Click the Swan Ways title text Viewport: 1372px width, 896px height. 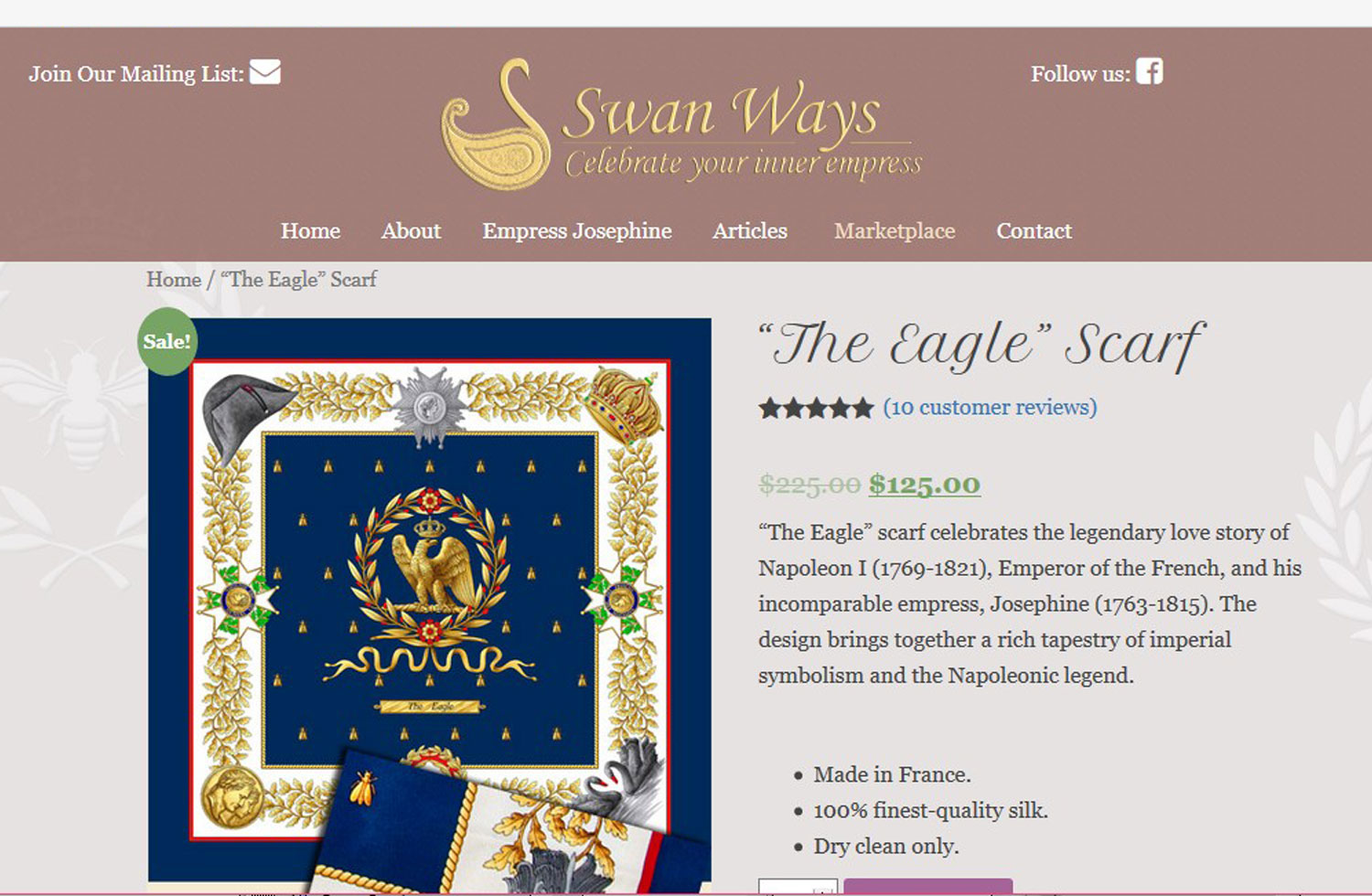pos(721,112)
